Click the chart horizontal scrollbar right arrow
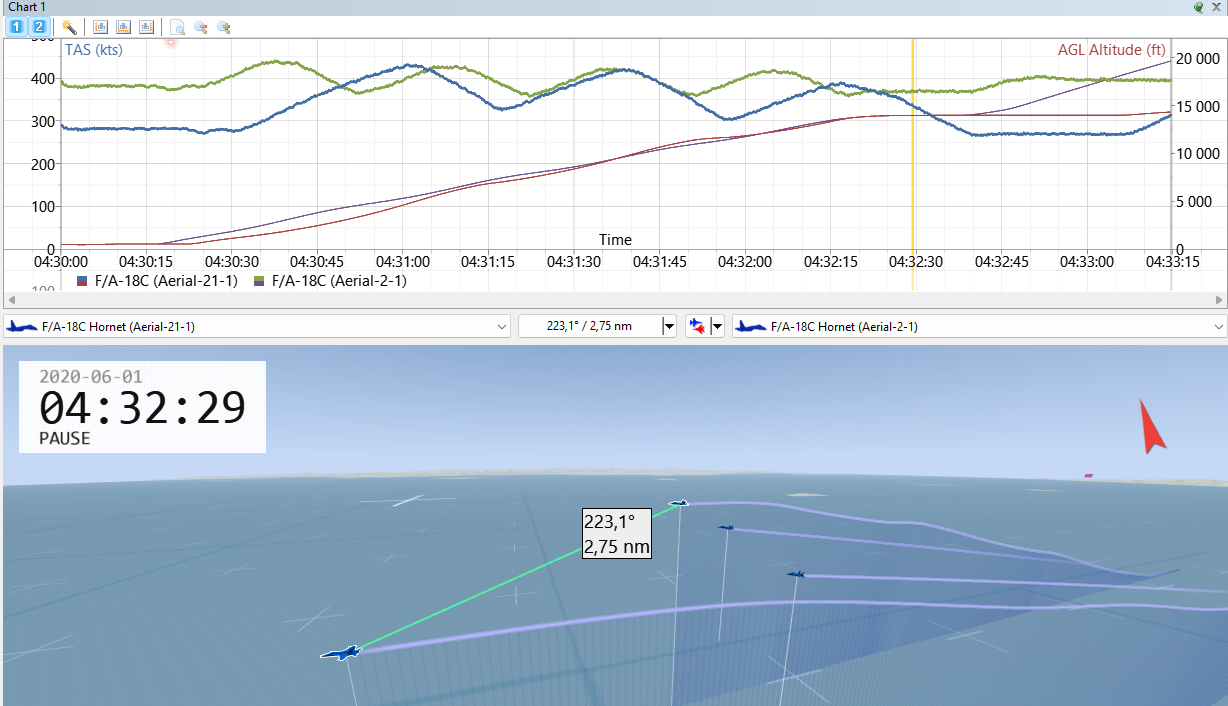 click(1220, 300)
